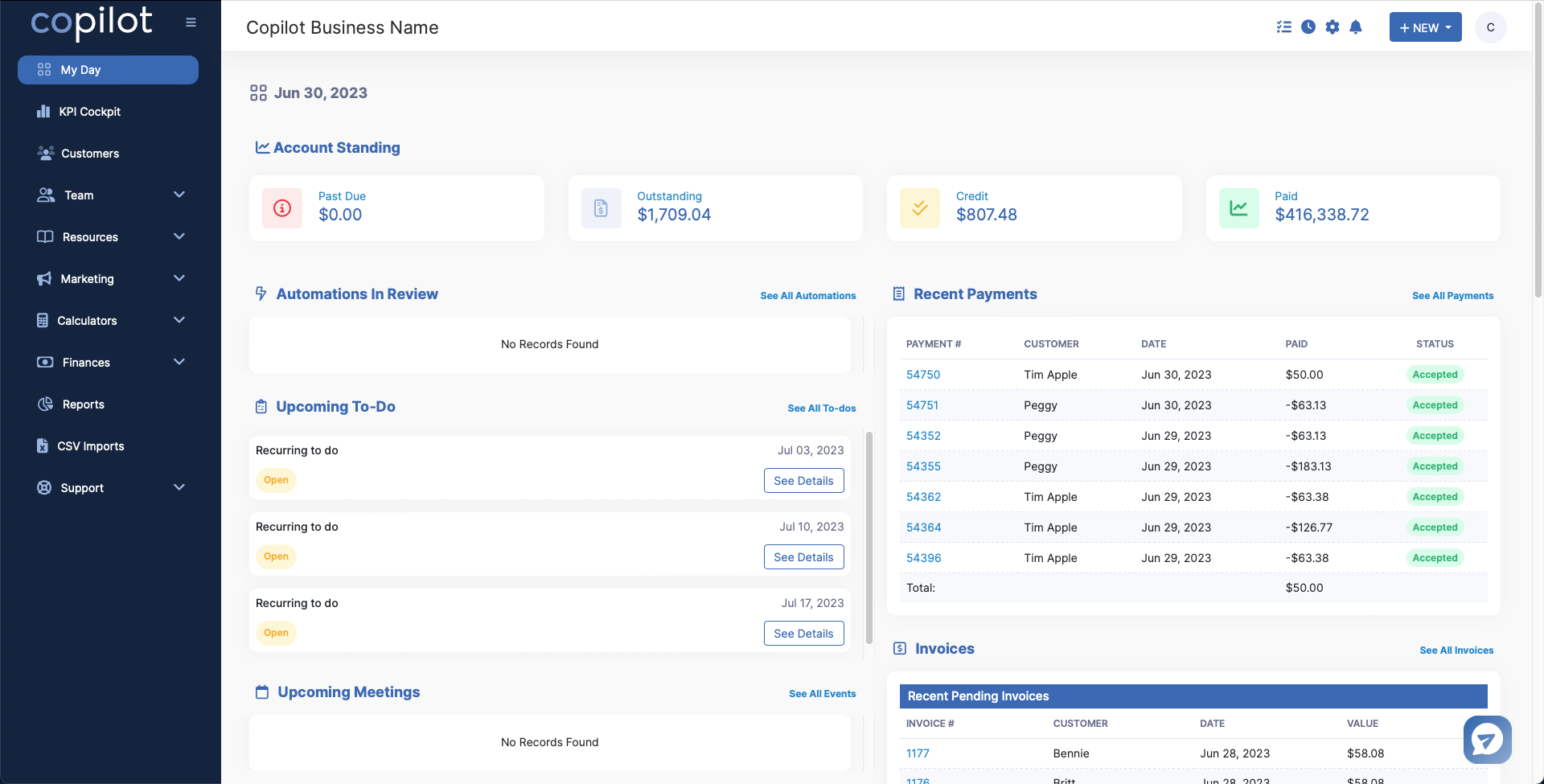Open See All To-dos link

[x=822, y=408]
